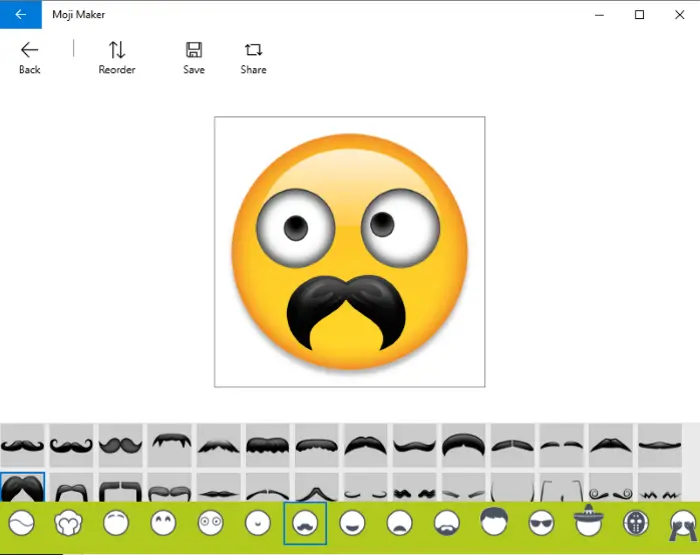Select the faint sparse mustache, tenth bottom row
This screenshot has width=700, height=555.
(x=464, y=487)
